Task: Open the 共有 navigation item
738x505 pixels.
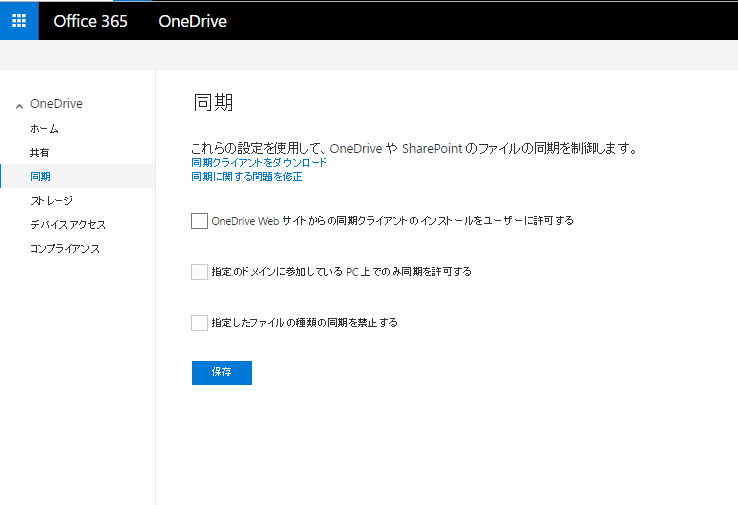Action: pyautogui.click(x=40, y=152)
